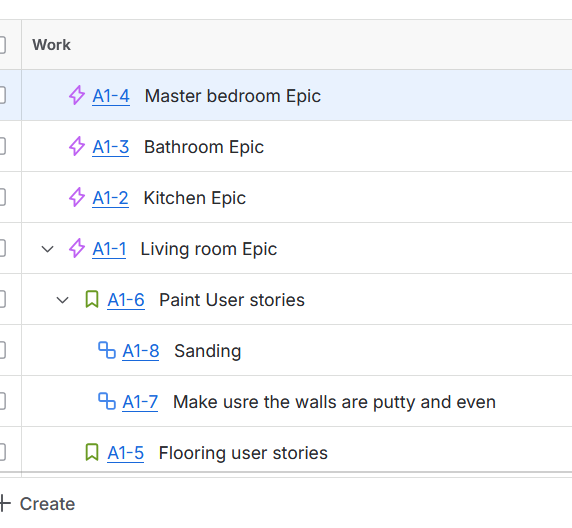Click the subtask icon next to Sanding
572x528 pixels.
tap(107, 350)
